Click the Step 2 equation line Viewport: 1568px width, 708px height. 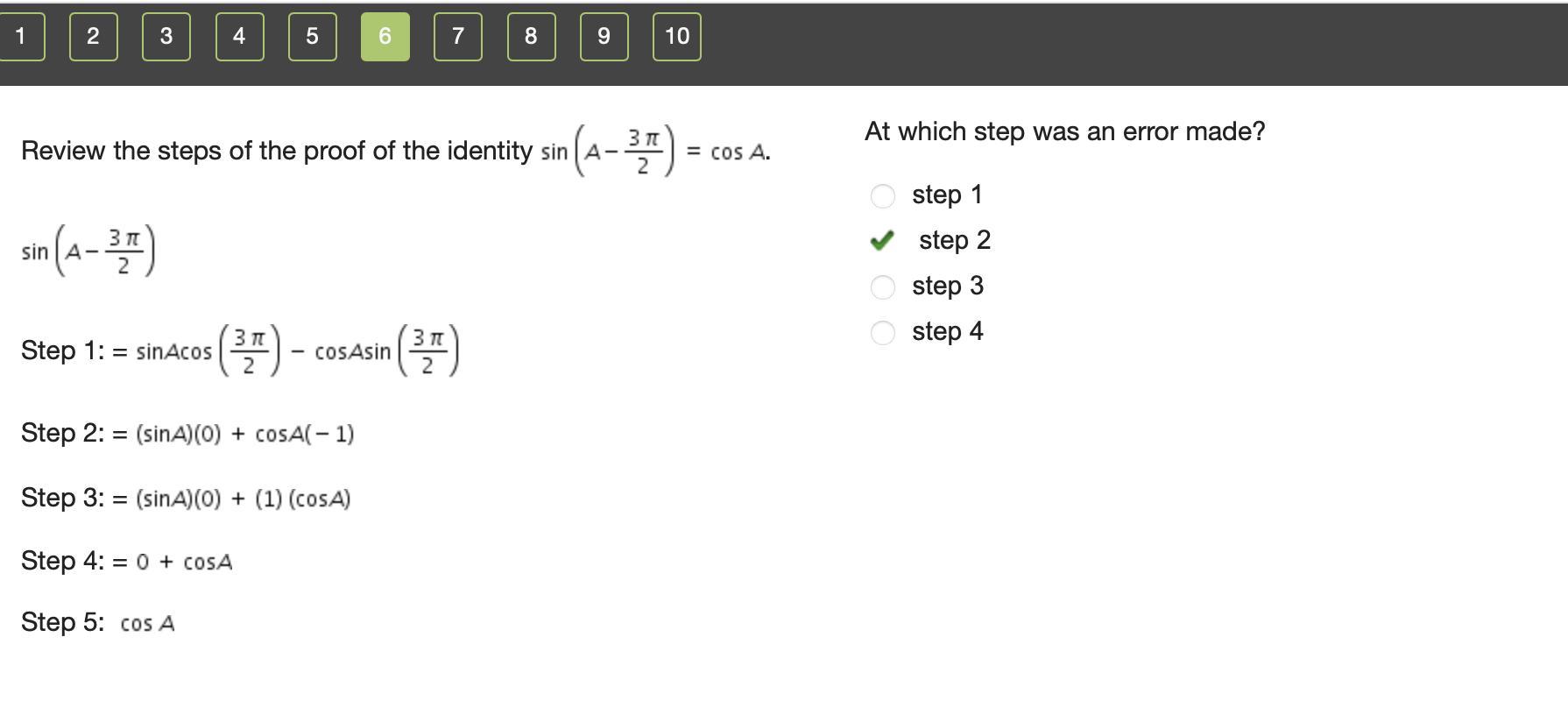click(244, 434)
